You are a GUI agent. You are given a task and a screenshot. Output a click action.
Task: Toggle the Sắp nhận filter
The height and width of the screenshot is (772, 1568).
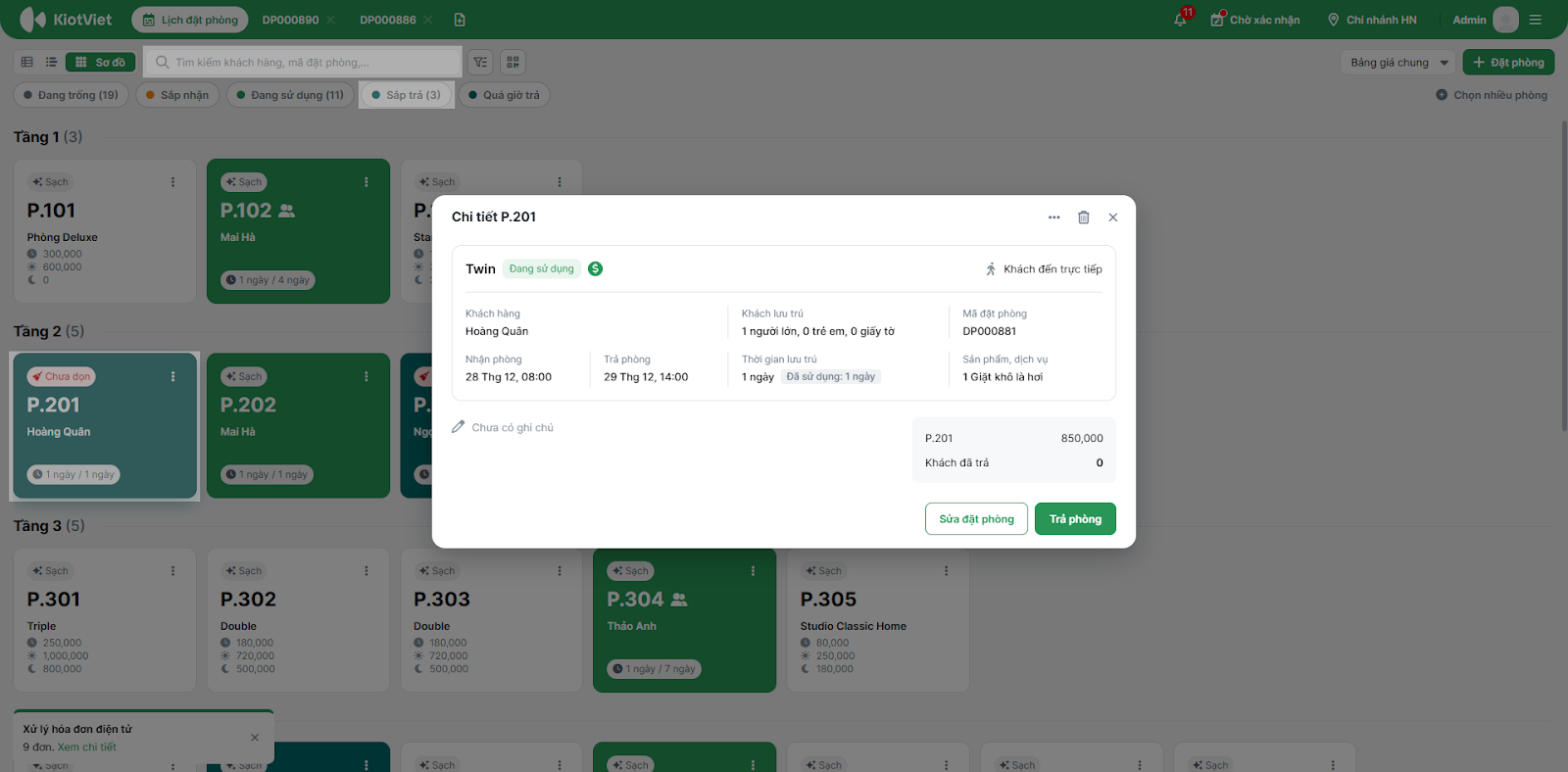pyautogui.click(x=177, y=95)
